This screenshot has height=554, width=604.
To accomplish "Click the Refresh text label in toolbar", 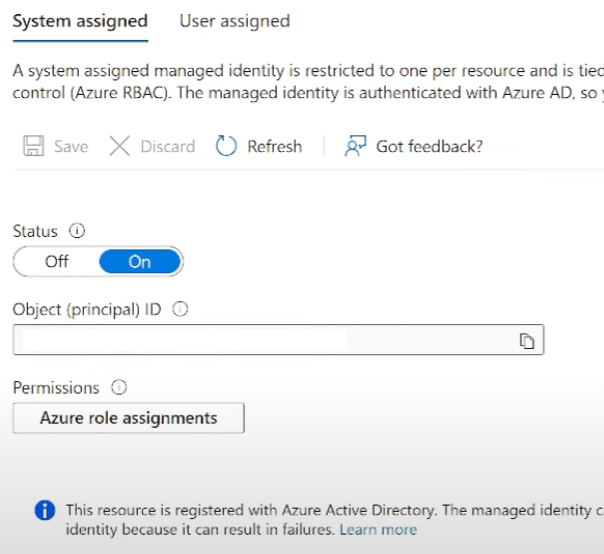I will pos(274,147).
